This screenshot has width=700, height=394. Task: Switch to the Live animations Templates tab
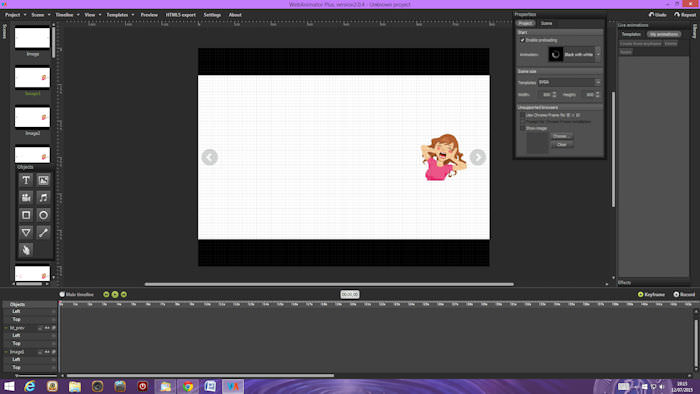pos(631,34)
